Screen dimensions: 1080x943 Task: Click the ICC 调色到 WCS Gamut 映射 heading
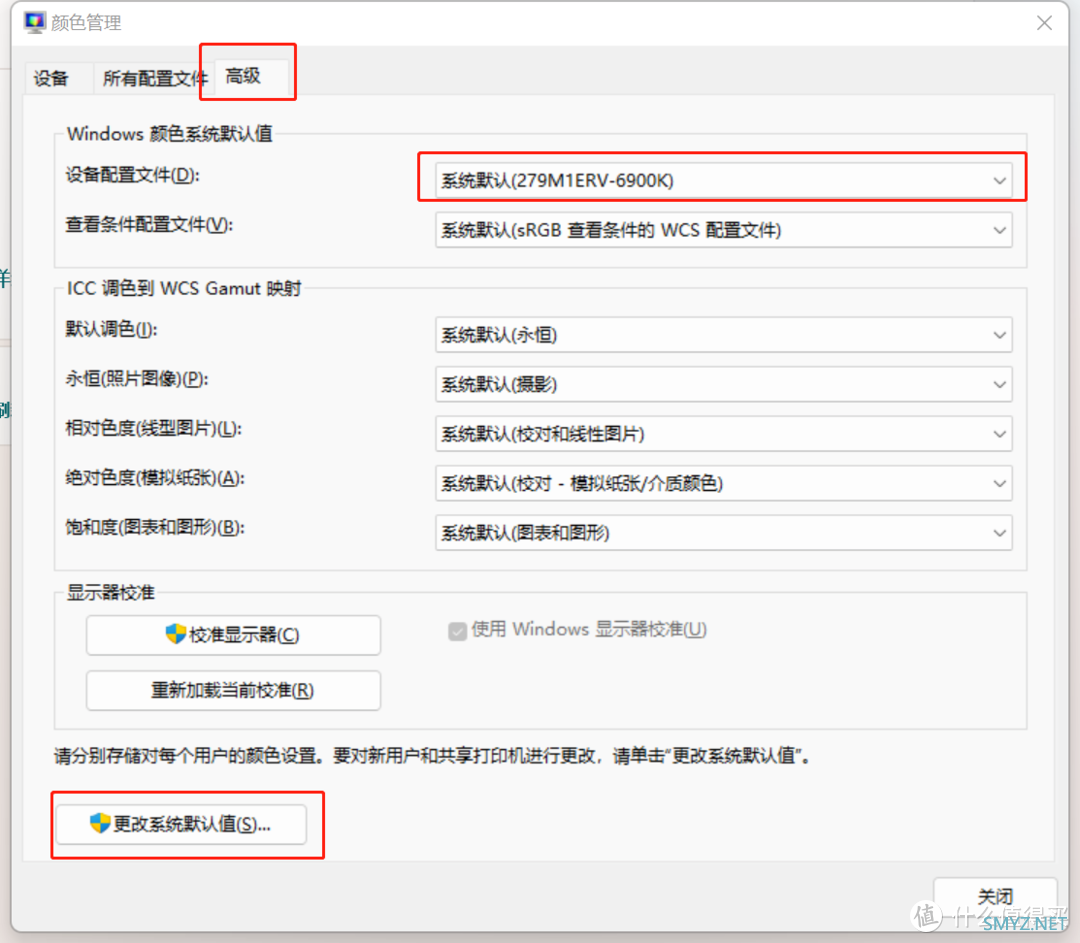click(x=184, y=288)
